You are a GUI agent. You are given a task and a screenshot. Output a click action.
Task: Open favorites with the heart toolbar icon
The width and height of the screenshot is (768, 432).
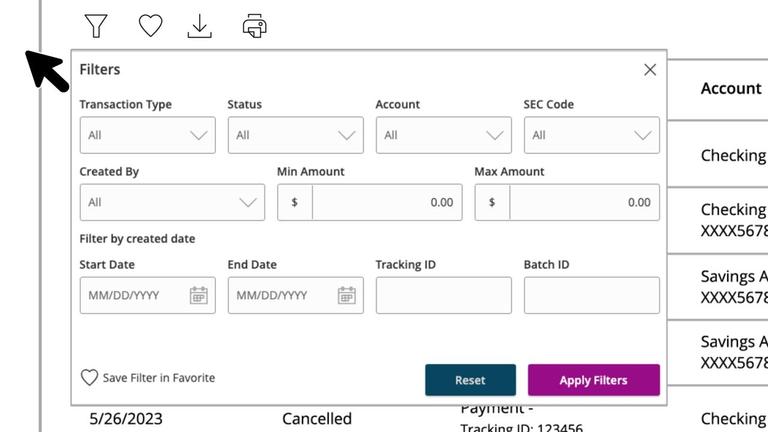coord(150,25)
